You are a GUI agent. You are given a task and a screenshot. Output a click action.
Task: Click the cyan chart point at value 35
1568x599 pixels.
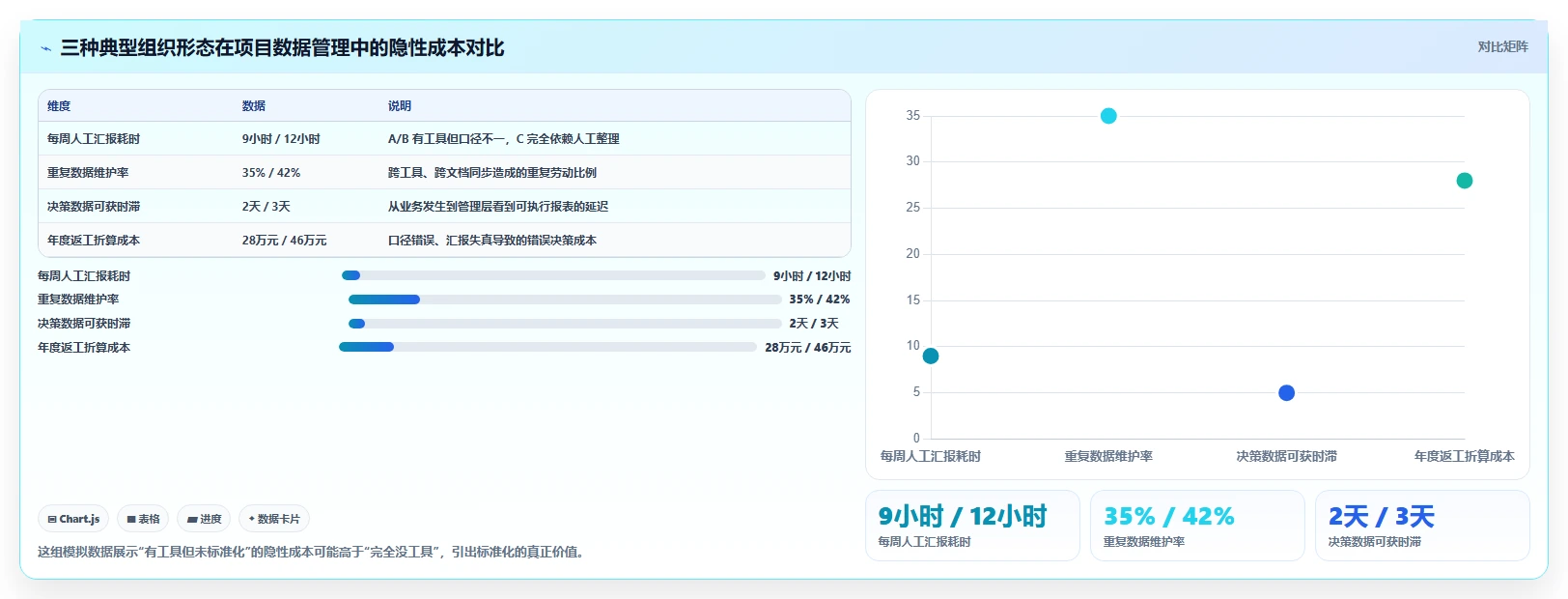pyautogui.click(x=1108, y=116)
